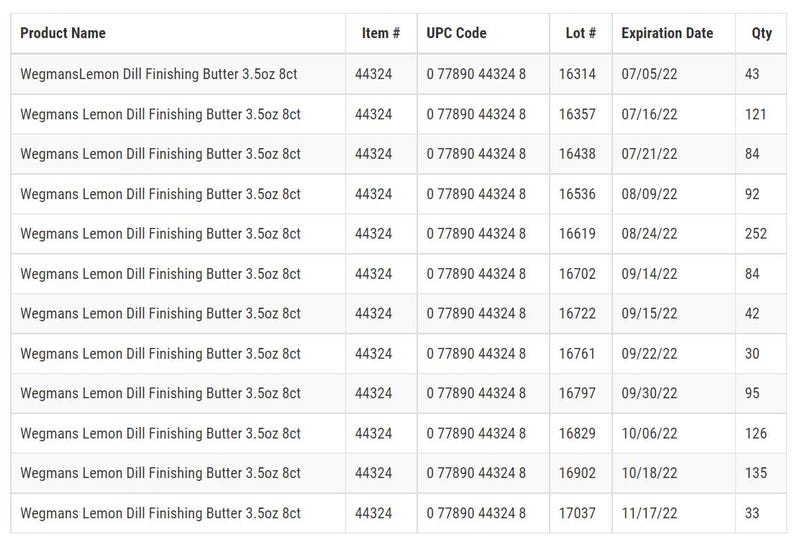Click lot number 16357 cell

point(577,114)
